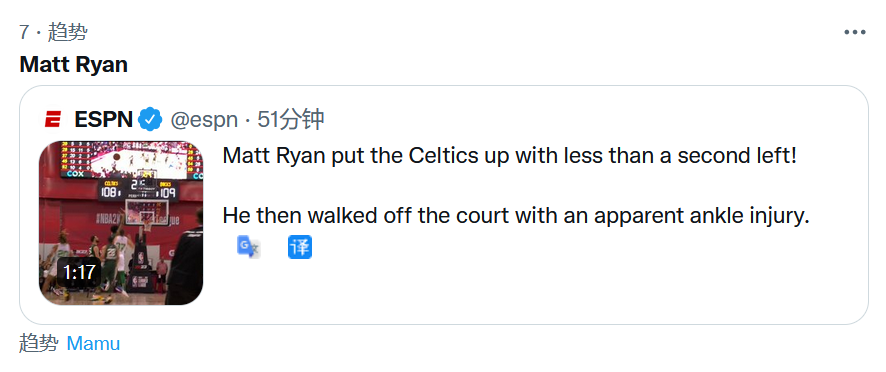Click the 7 · 趋势 ranking label
Viewport: 886px width, 372px height.
click(x=53, y=32)
